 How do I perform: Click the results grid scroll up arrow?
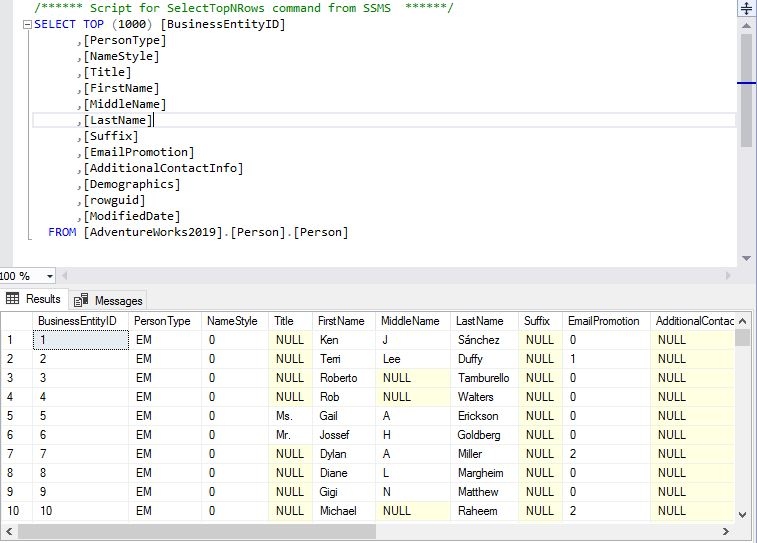(743, 321)
